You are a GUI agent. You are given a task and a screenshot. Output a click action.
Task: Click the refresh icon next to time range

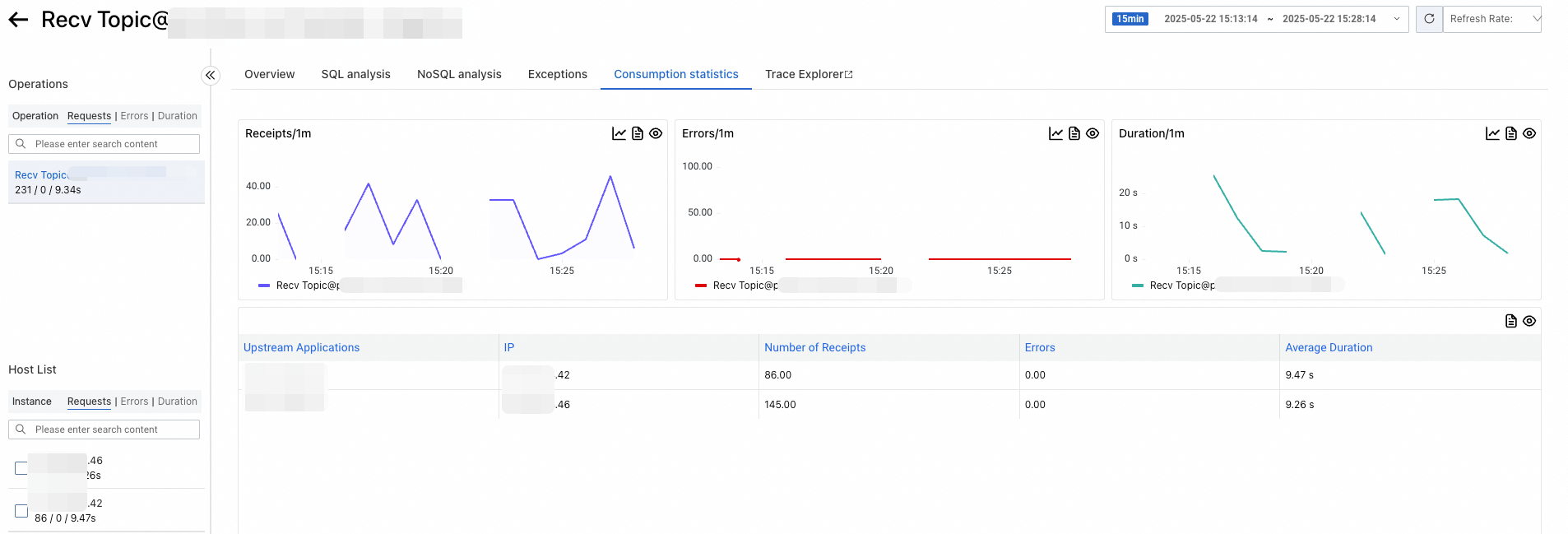(x=1429, y=19)
